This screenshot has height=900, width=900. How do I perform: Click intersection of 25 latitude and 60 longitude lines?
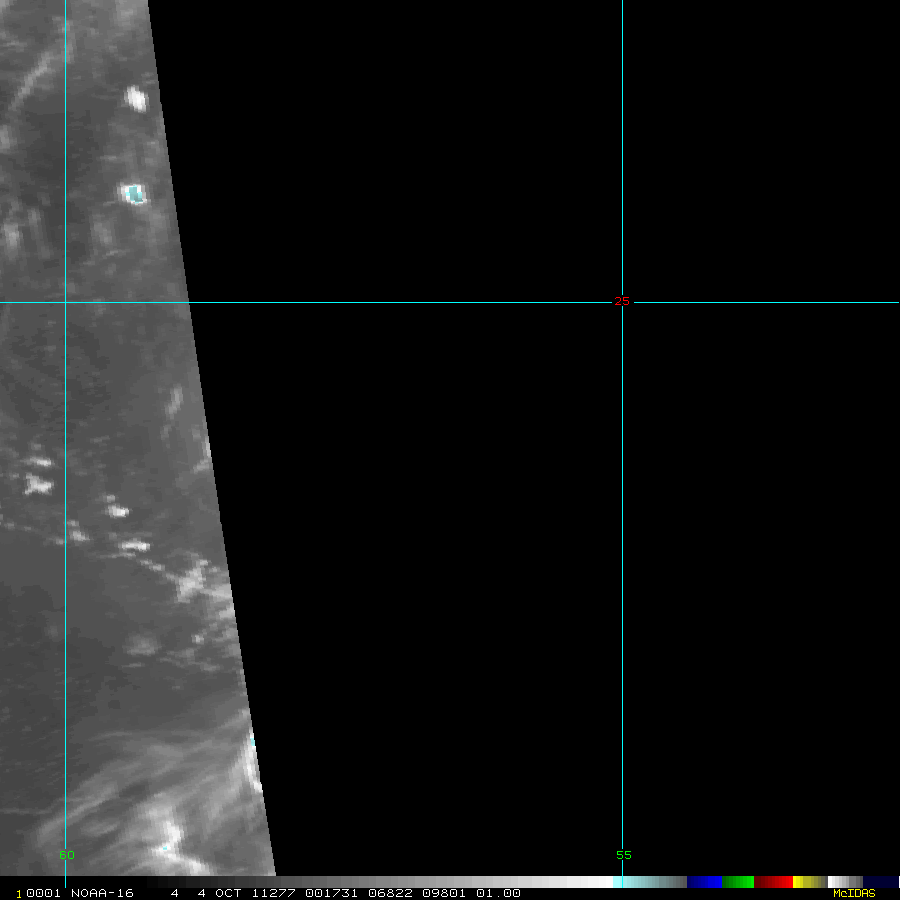coord(66,302)
